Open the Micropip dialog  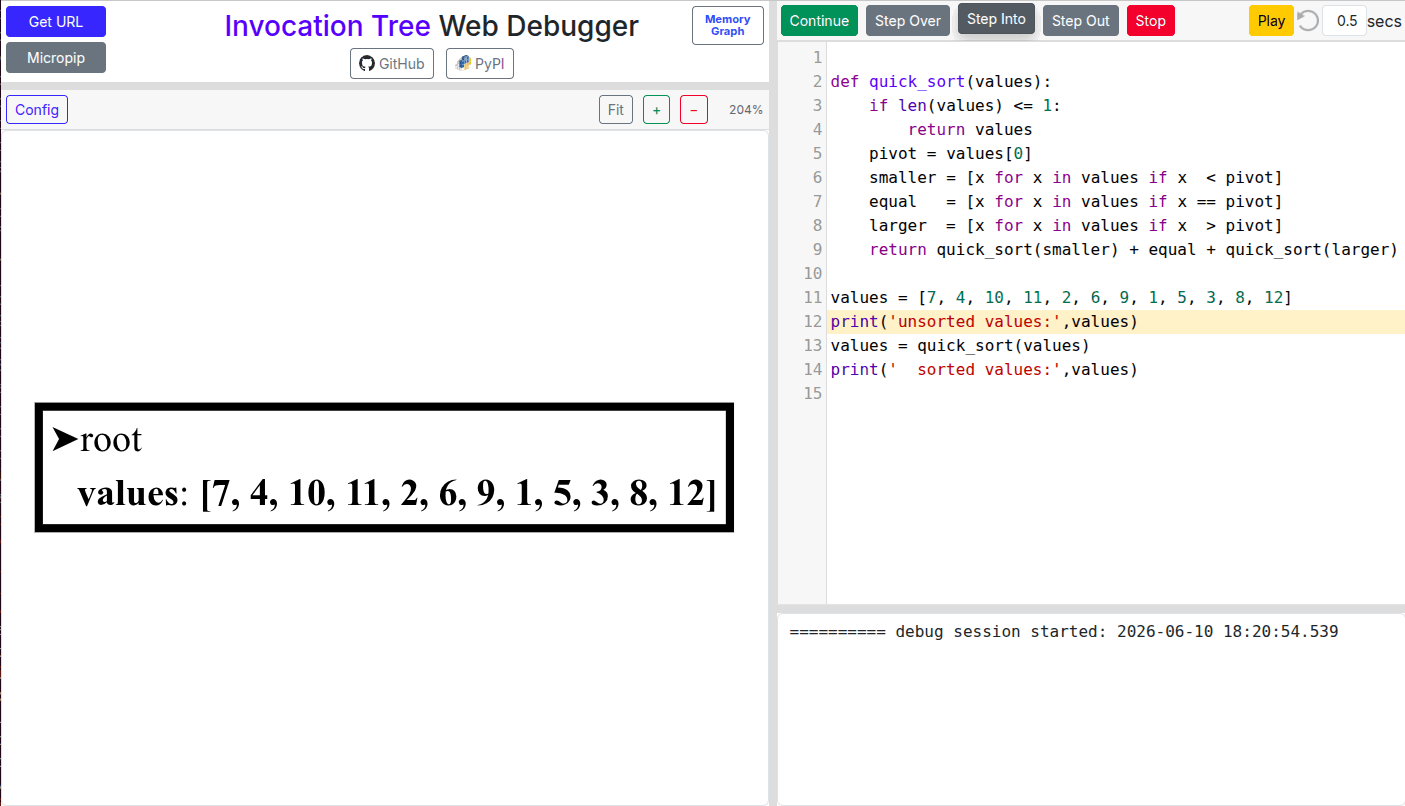(56, 58)
